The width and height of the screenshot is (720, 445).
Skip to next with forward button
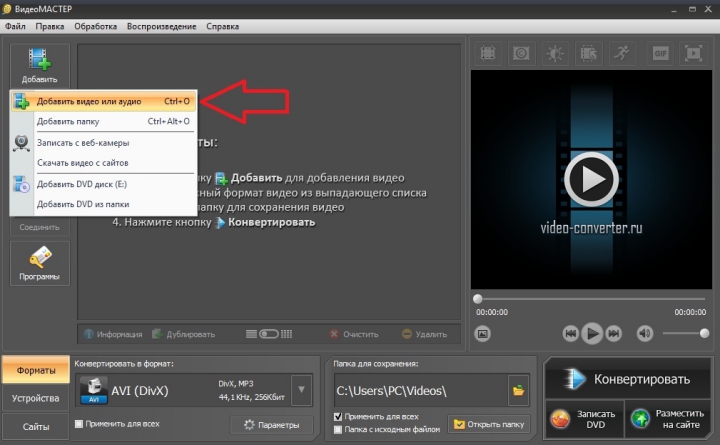[613, 333]
